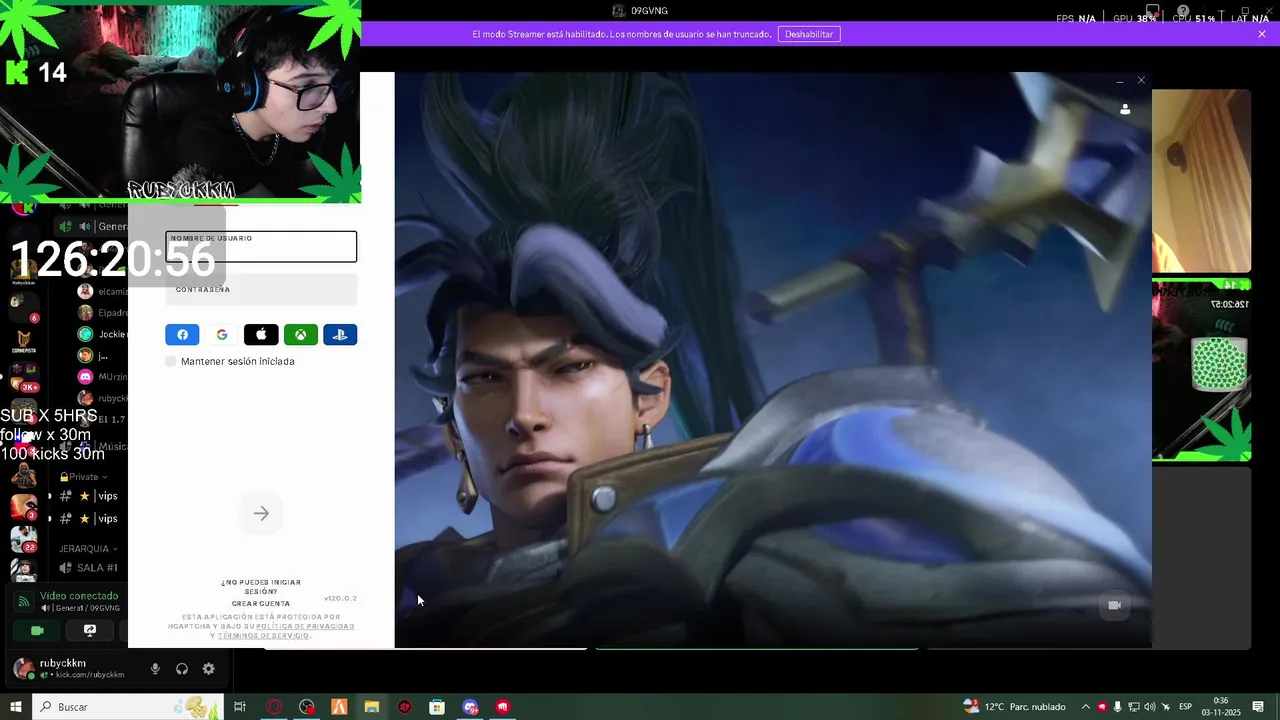Screen dimensions: 1280x720
Task: Open the volume icon in system tray
Action: tap(1149, 707)
